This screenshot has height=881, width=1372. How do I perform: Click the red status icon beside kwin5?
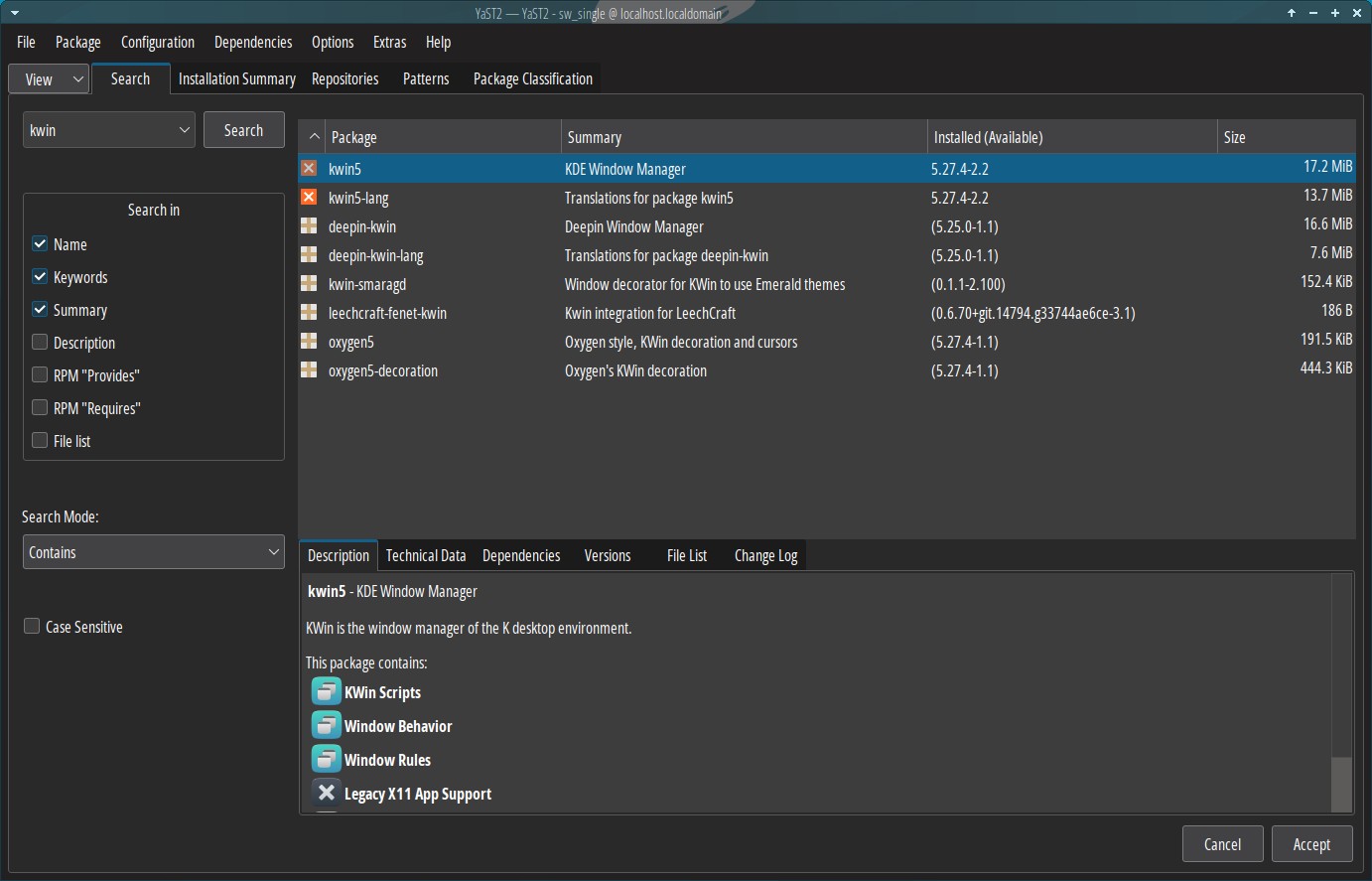(309, 169)
